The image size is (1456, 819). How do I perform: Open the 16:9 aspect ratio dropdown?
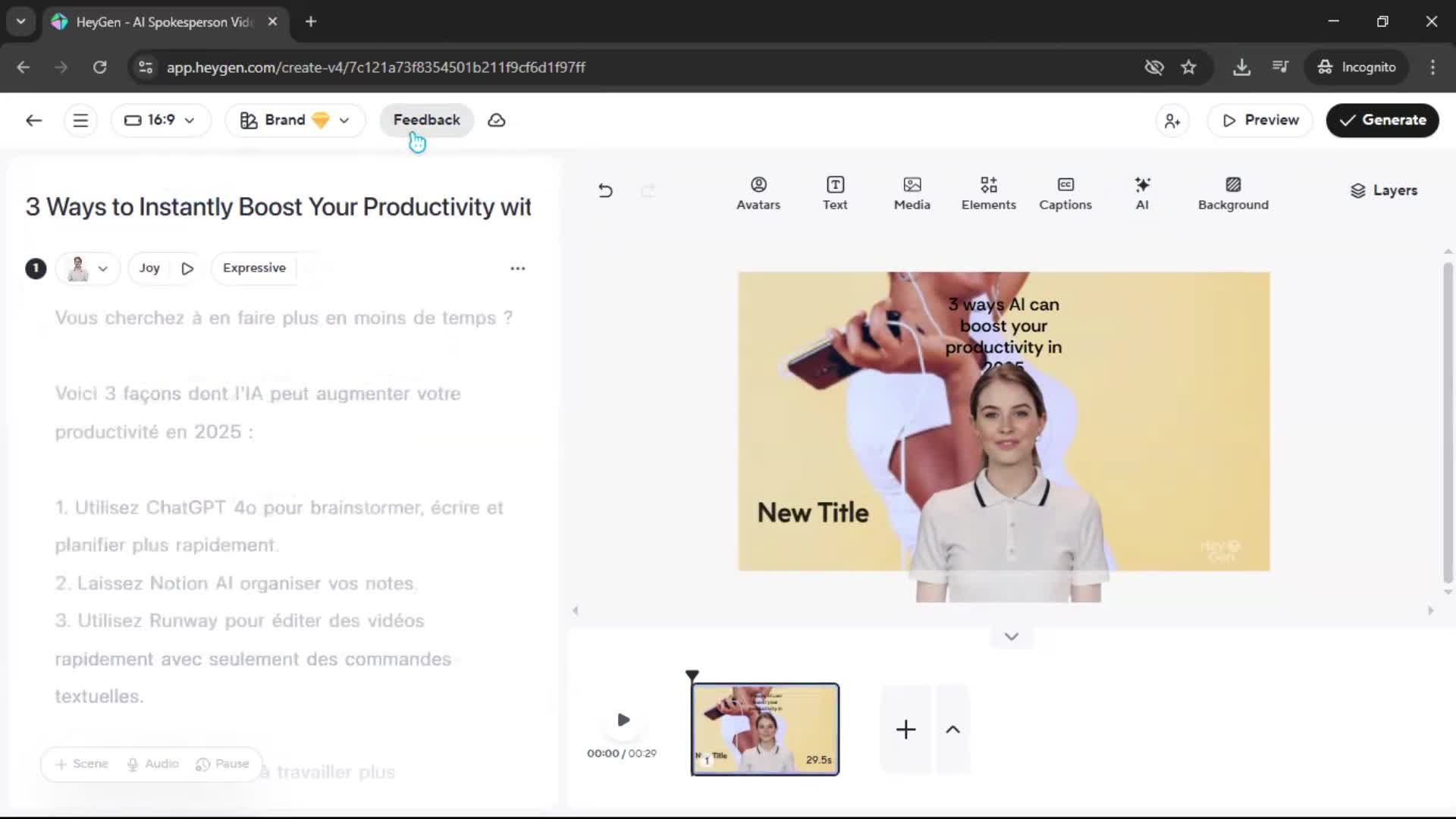(x=160, y=121)
